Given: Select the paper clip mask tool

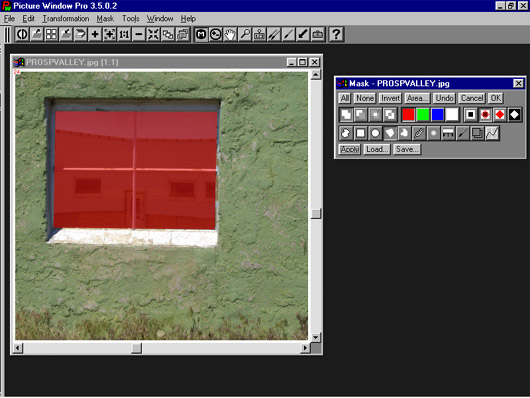Looking at the screenshot, I should click(418, 133).
